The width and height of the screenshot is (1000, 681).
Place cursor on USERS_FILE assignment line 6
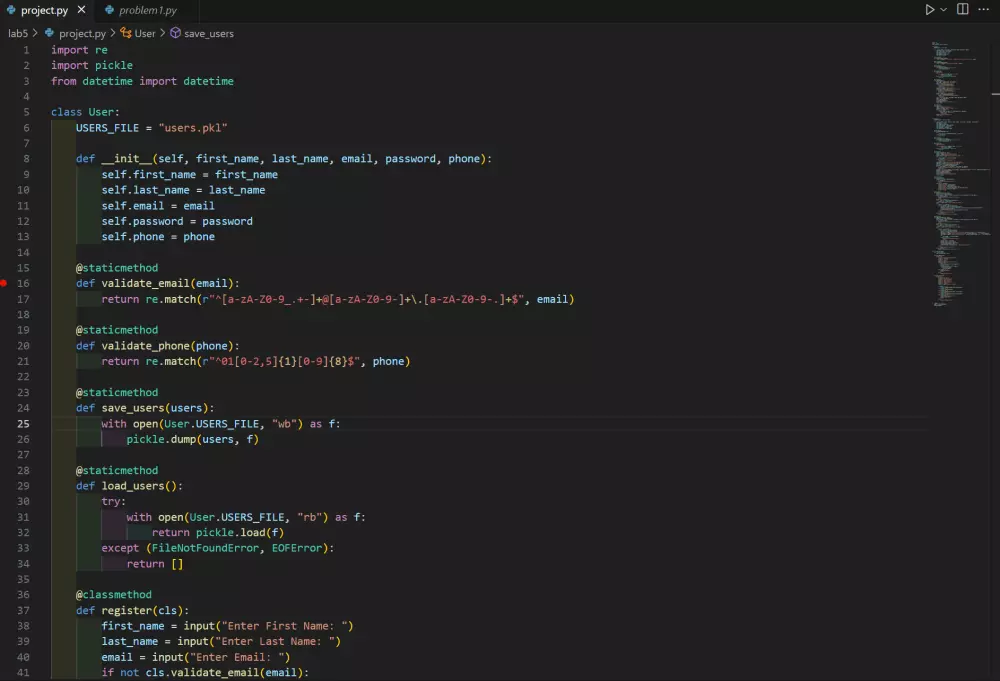pos(151,128)
